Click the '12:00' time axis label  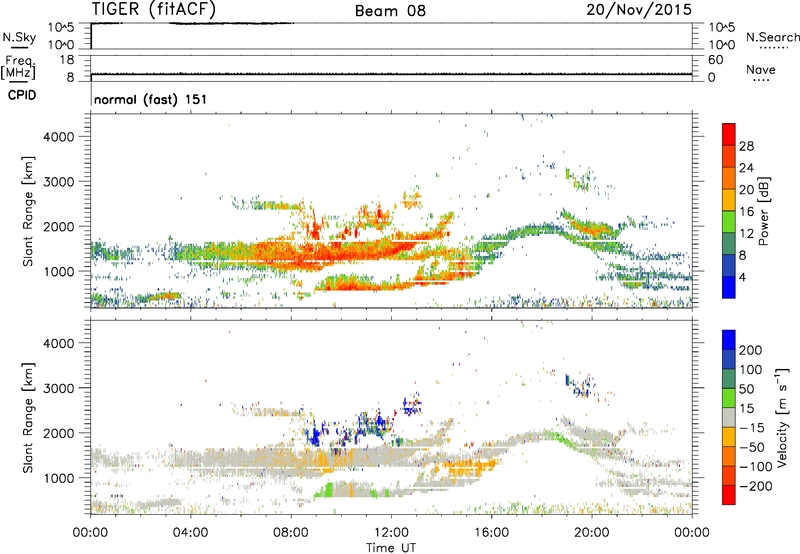click(391, 533)
